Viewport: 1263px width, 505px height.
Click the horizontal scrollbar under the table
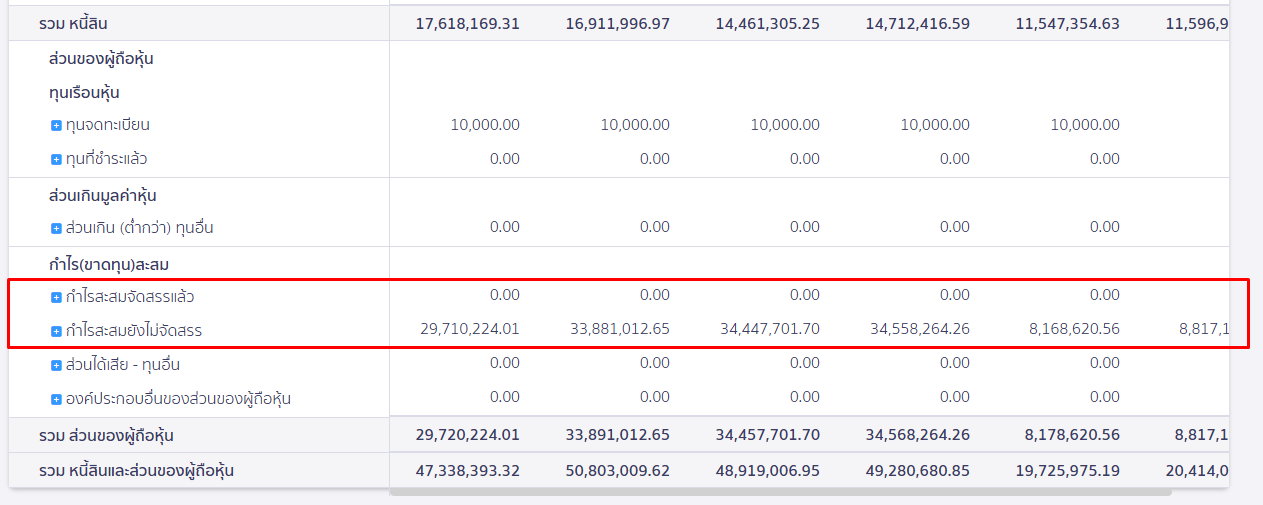point(780,492)
